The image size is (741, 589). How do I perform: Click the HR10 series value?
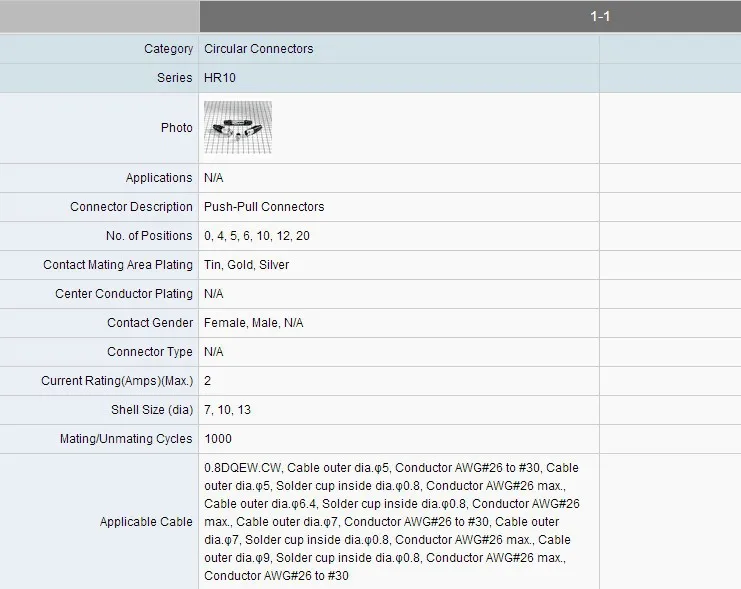pyautogui.click(x=220, y=78)
